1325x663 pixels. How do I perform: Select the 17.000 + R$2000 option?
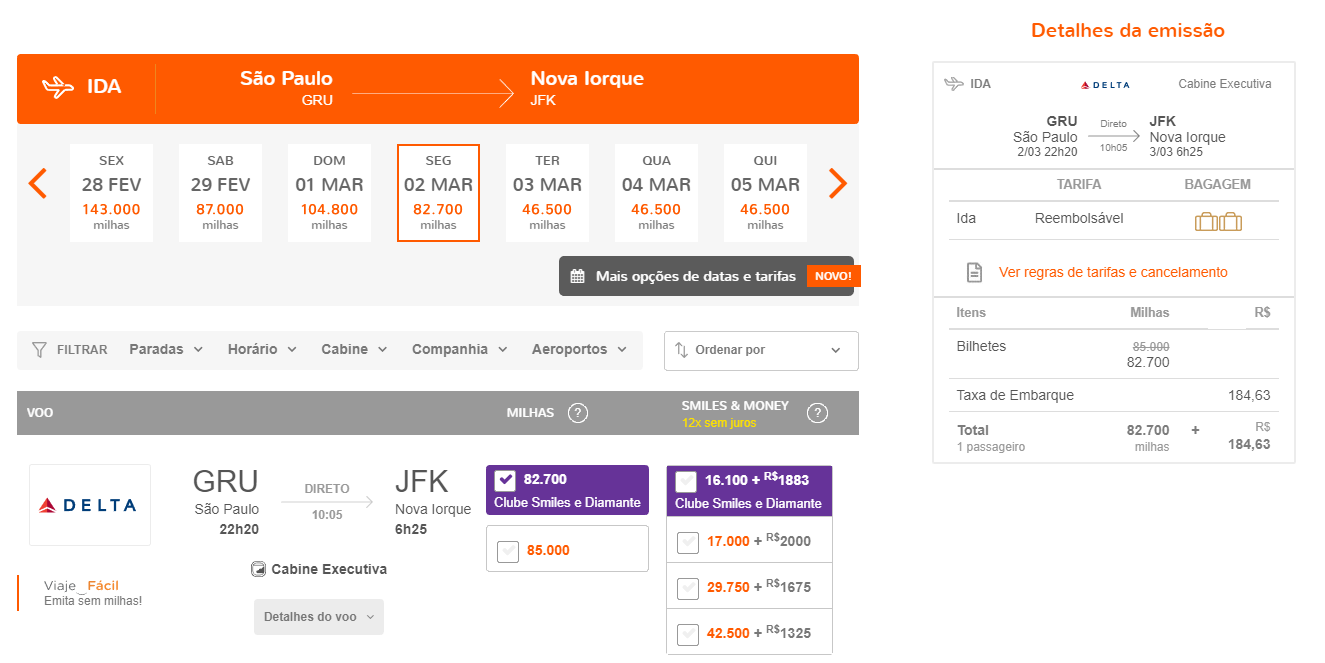[x=688, y=542]
